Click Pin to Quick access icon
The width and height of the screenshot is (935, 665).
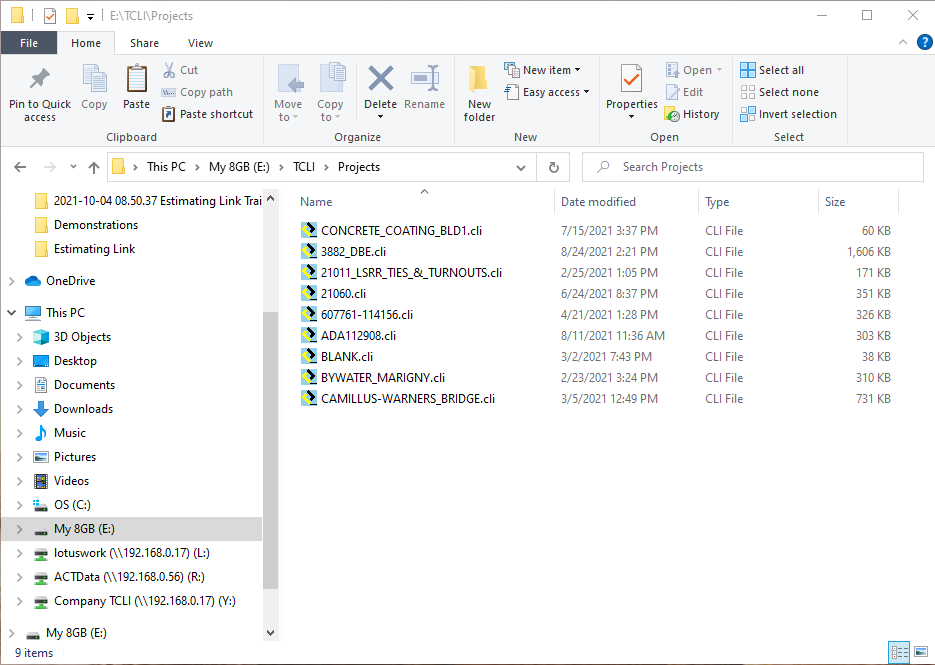tap(40, 78)
